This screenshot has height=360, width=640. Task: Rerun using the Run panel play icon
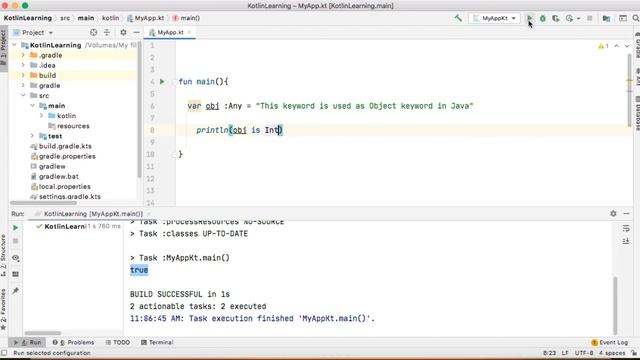16,228
